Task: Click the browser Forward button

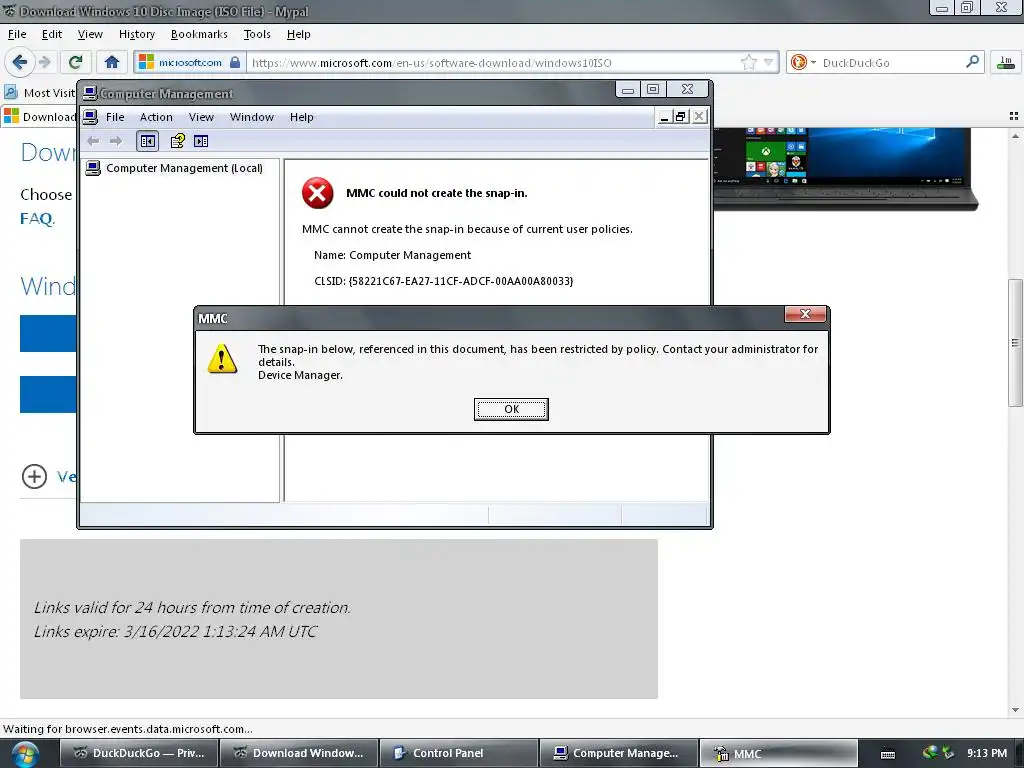Action: 44,63
